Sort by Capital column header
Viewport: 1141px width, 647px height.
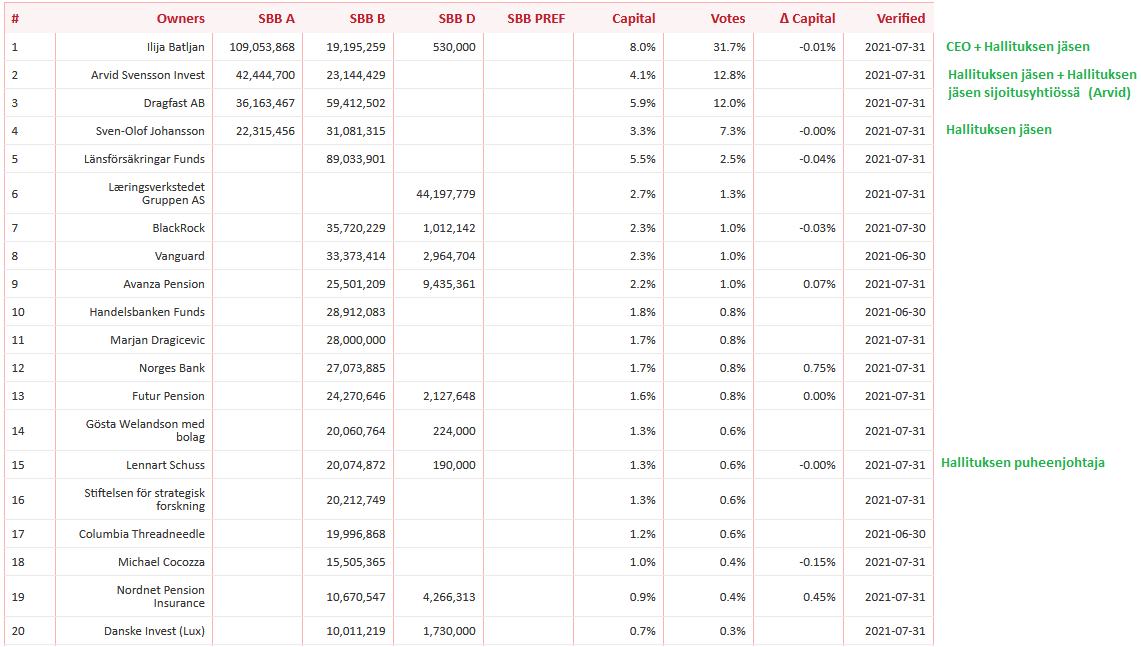[634, 18]
